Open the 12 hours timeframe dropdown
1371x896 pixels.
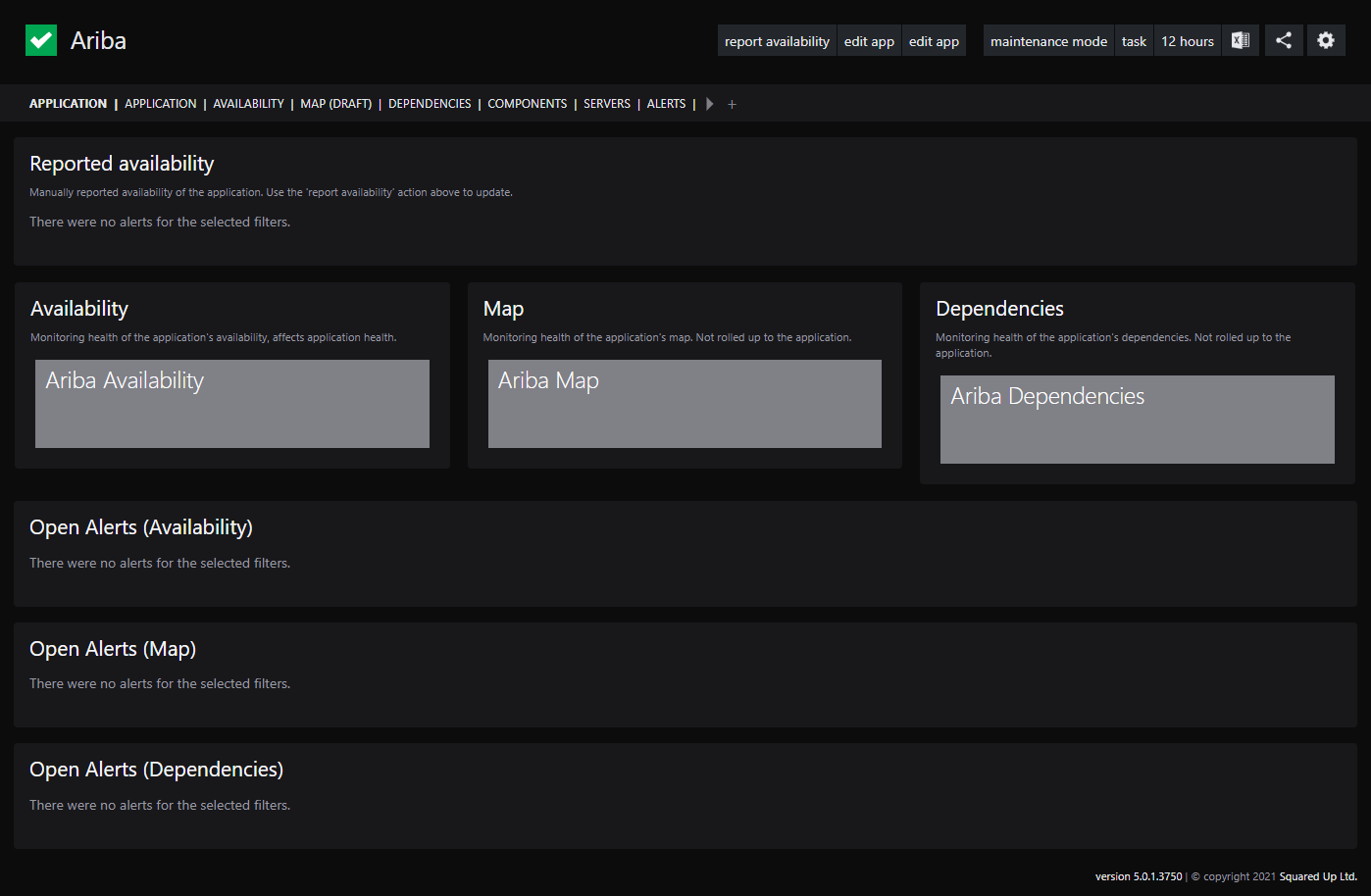pyautogui.click(x=1187, y=40)
